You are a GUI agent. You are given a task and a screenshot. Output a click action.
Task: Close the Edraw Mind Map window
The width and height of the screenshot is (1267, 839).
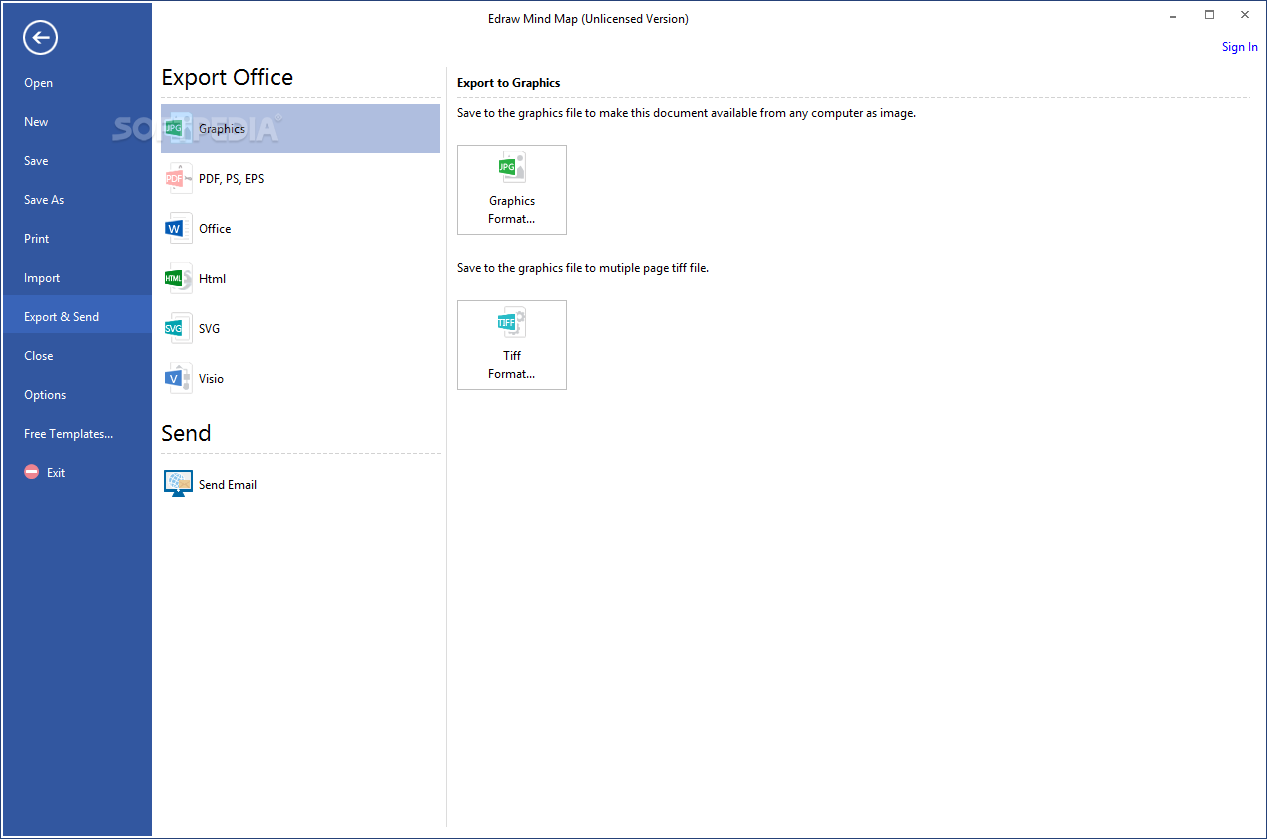tap(1245, 15)
